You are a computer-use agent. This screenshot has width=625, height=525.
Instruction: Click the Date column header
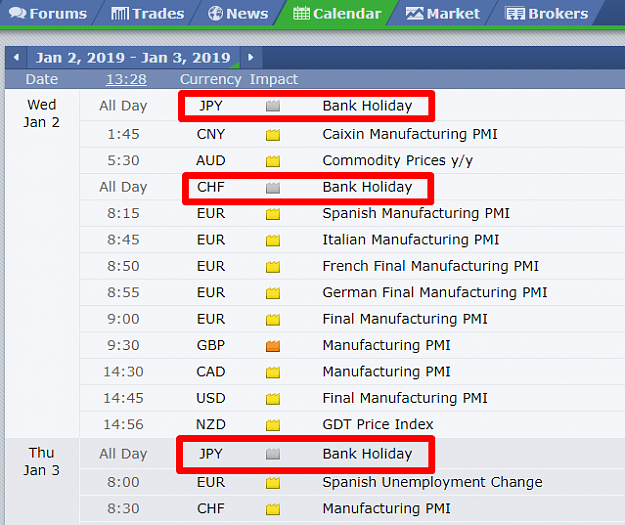click(x=42, y=79)
